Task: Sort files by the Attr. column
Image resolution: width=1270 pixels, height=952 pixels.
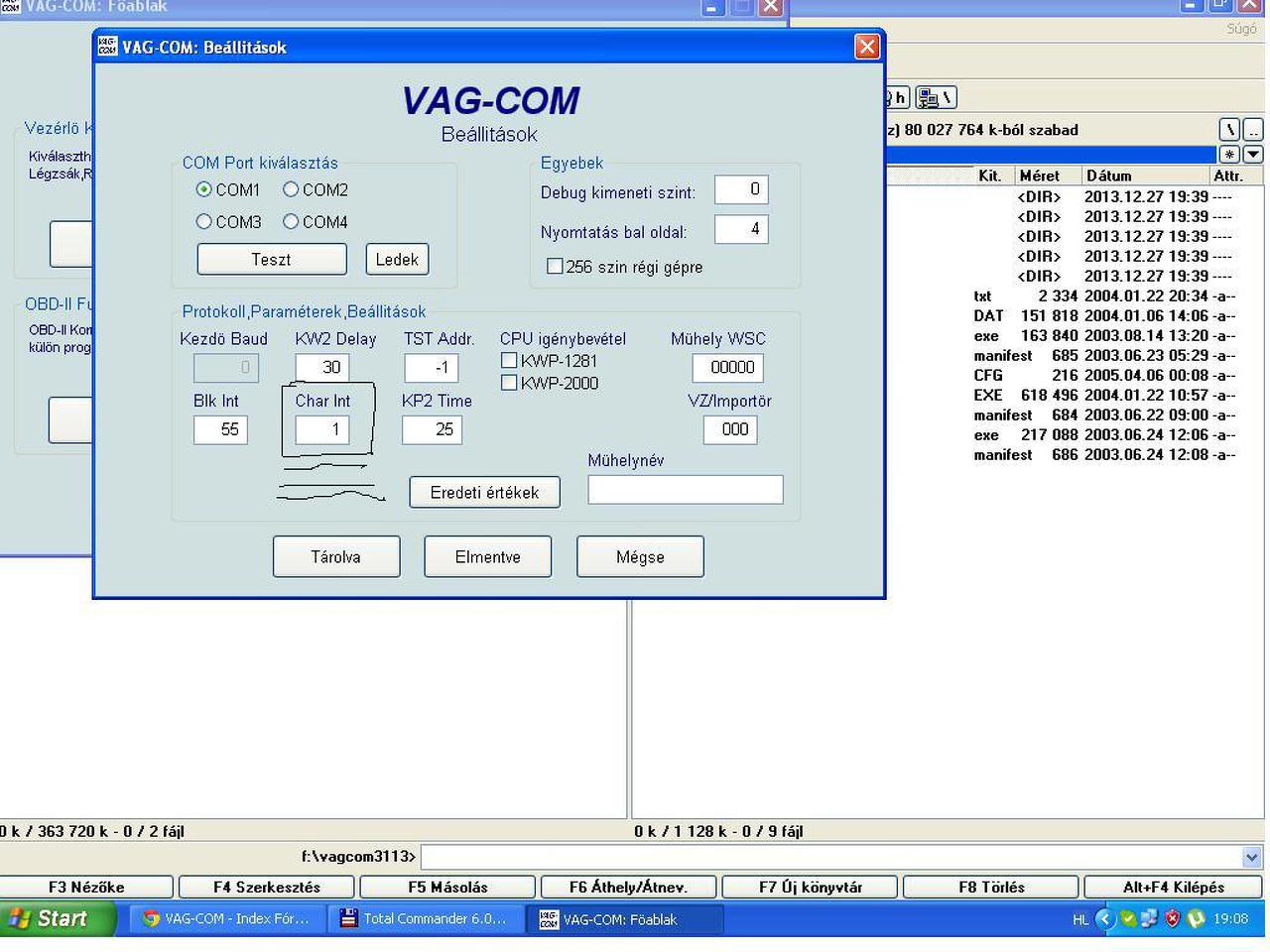Action: 1235,176
